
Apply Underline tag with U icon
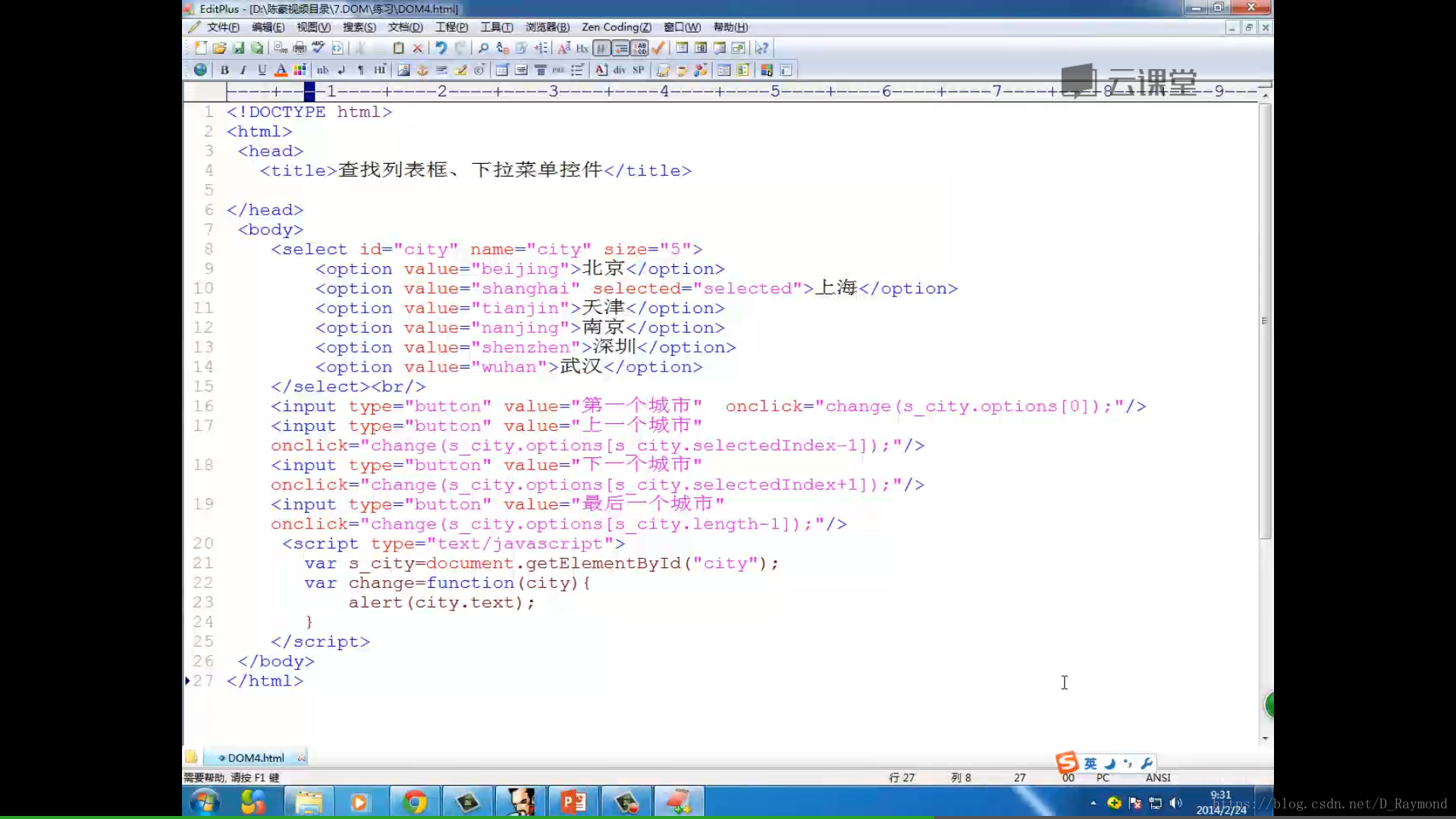[x=262, y=70]
